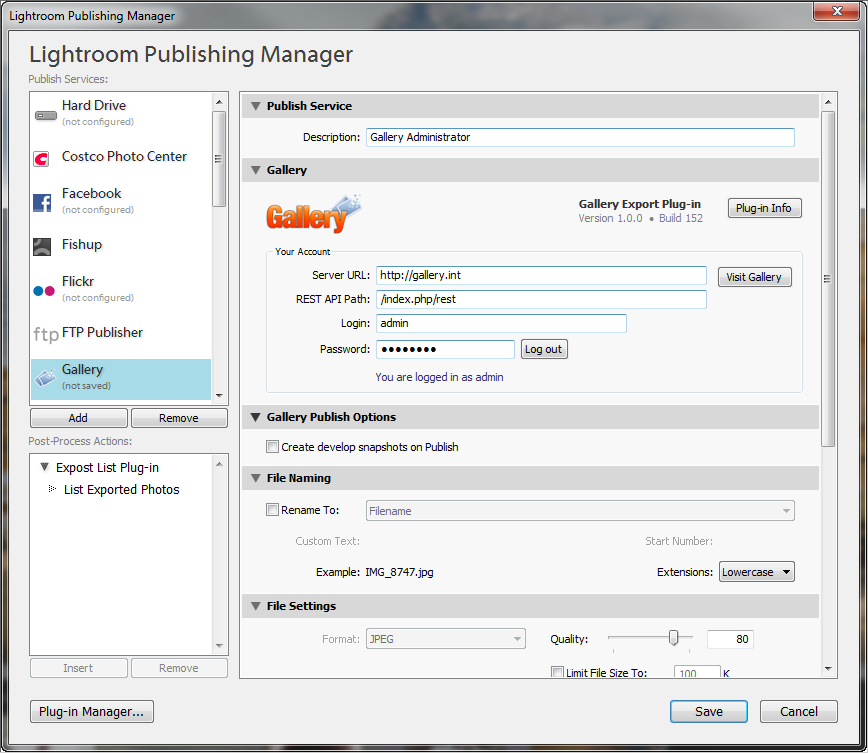This screenshot has height=753, width=868.
Task: Open the Plug-in Manager
Action: 92,711
